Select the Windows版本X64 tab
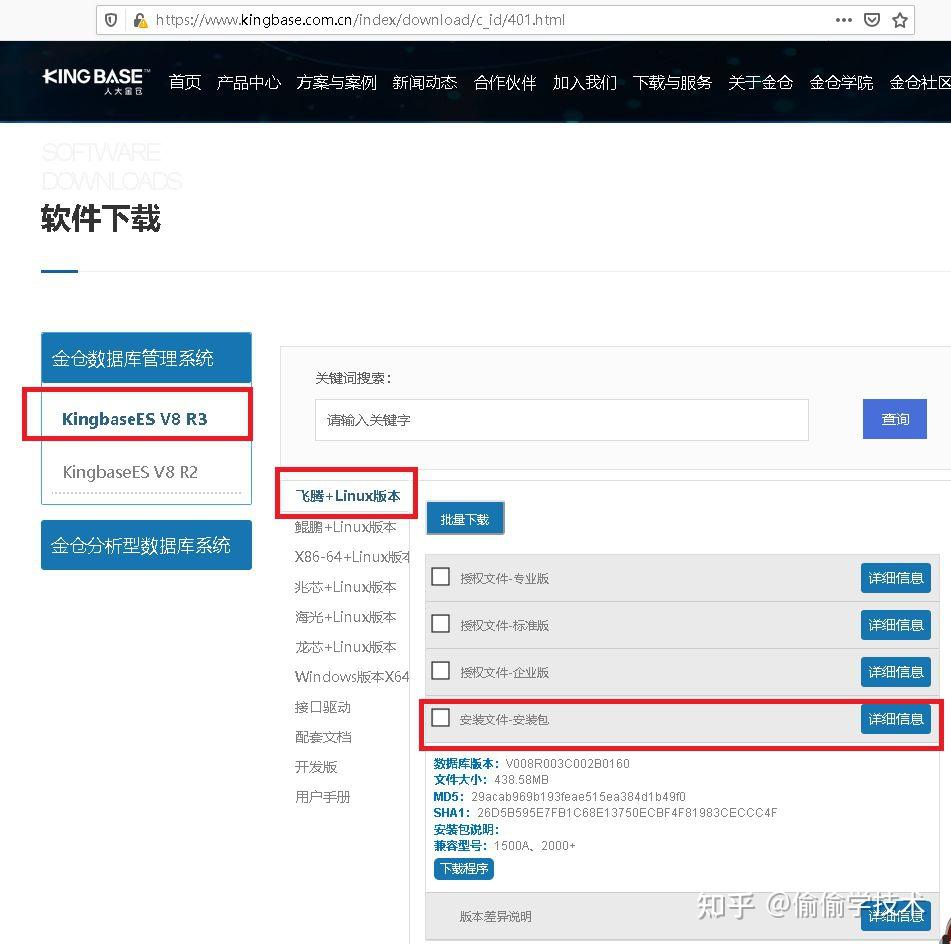This screenshot has width=951, height=944. (352, 676)
